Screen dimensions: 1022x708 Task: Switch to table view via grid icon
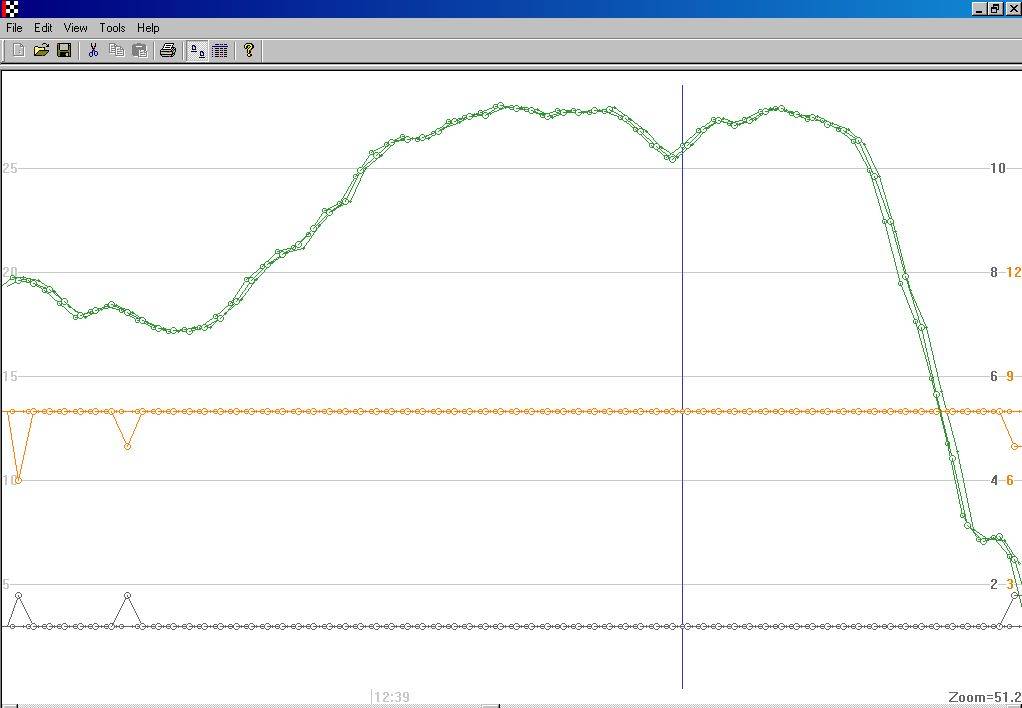(220, 50)
